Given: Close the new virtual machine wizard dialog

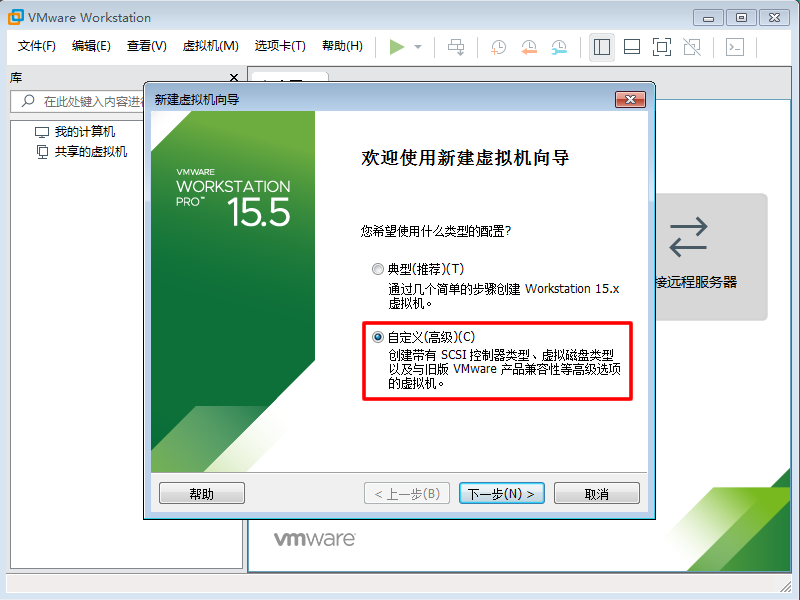Looking at the screenshot, I should coord(629,99).
